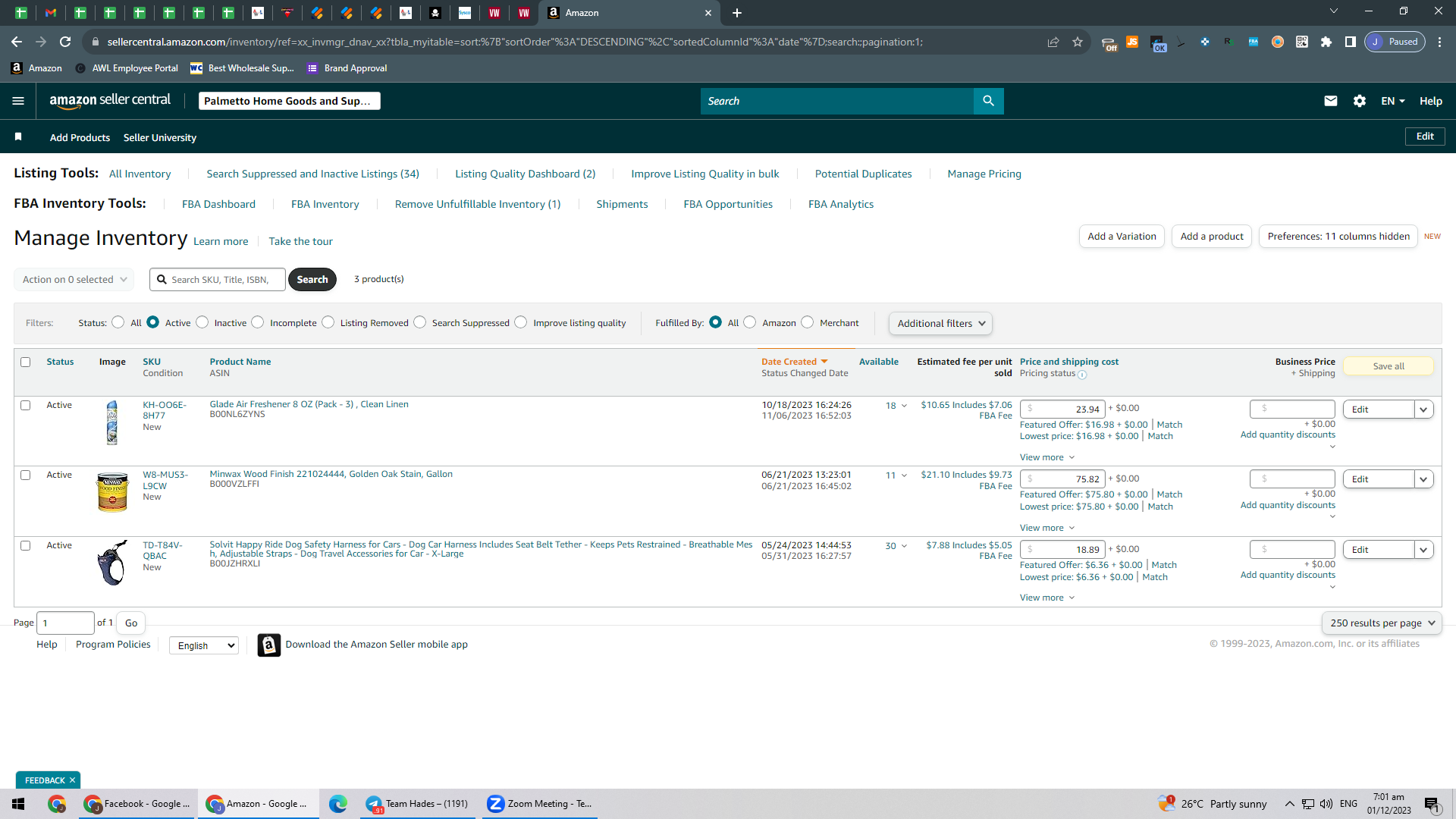Reload the page with browser refresh
The image size is (1456, 819).
pos(65,42)
